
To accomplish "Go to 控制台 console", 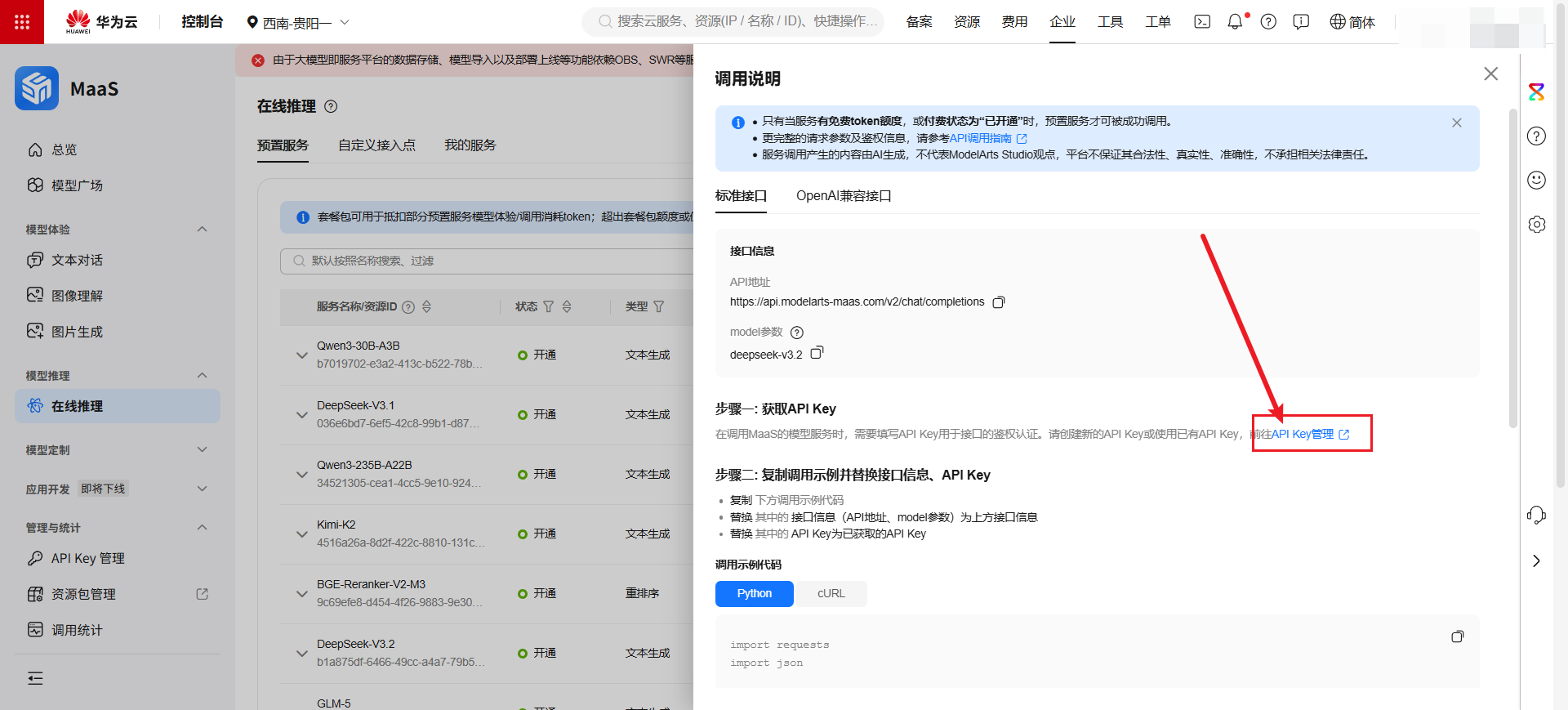I will 202,22.
